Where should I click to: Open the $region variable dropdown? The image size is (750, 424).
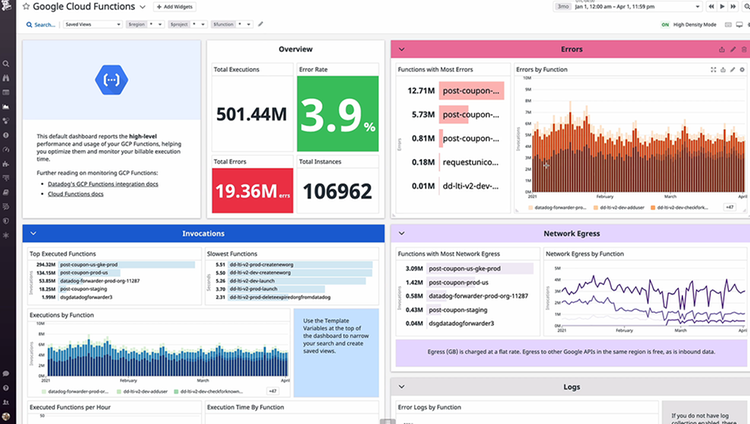click(145, 24)
